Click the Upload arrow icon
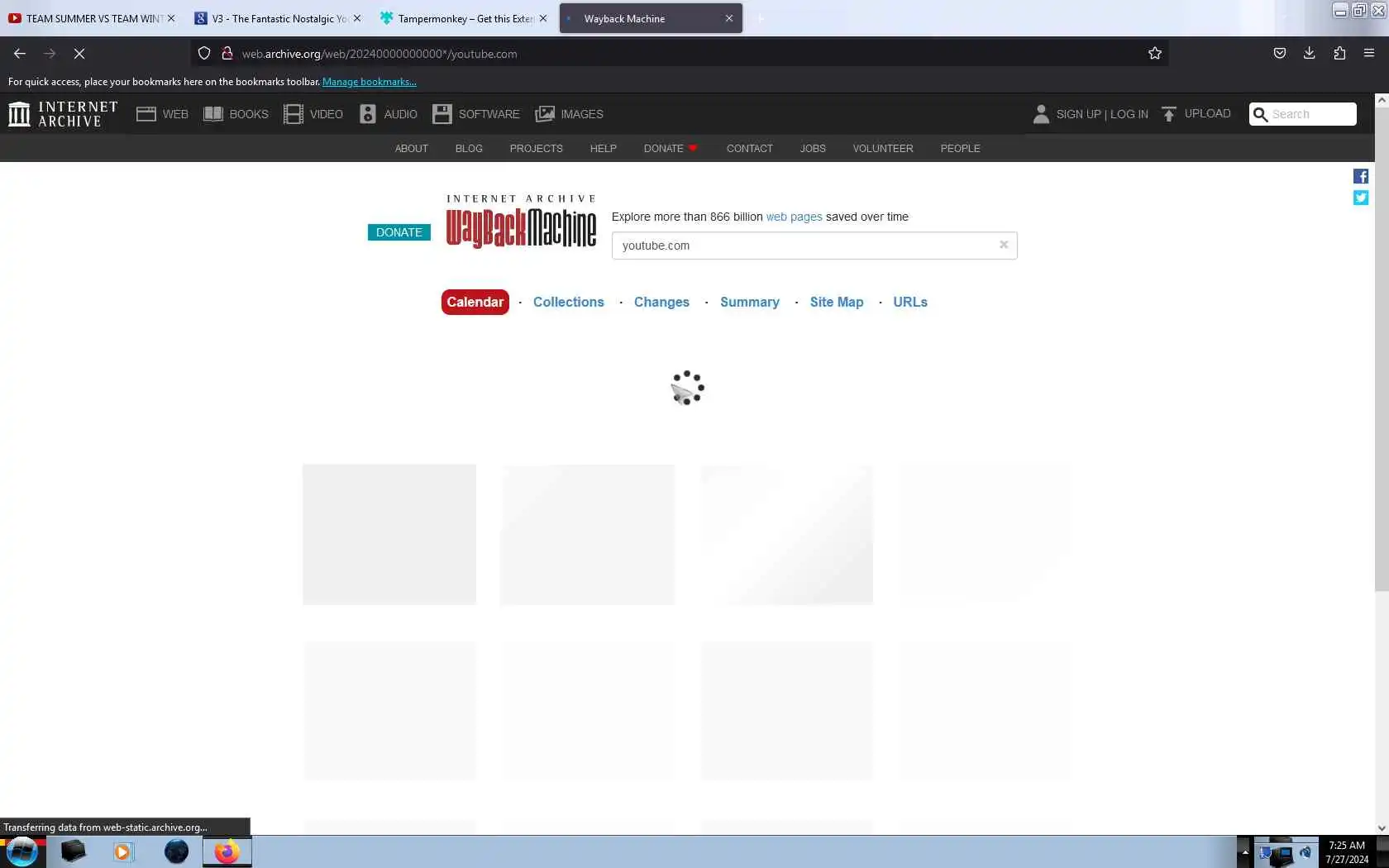The width and height of the screenshot is (1389, 868). point(1168,114)
